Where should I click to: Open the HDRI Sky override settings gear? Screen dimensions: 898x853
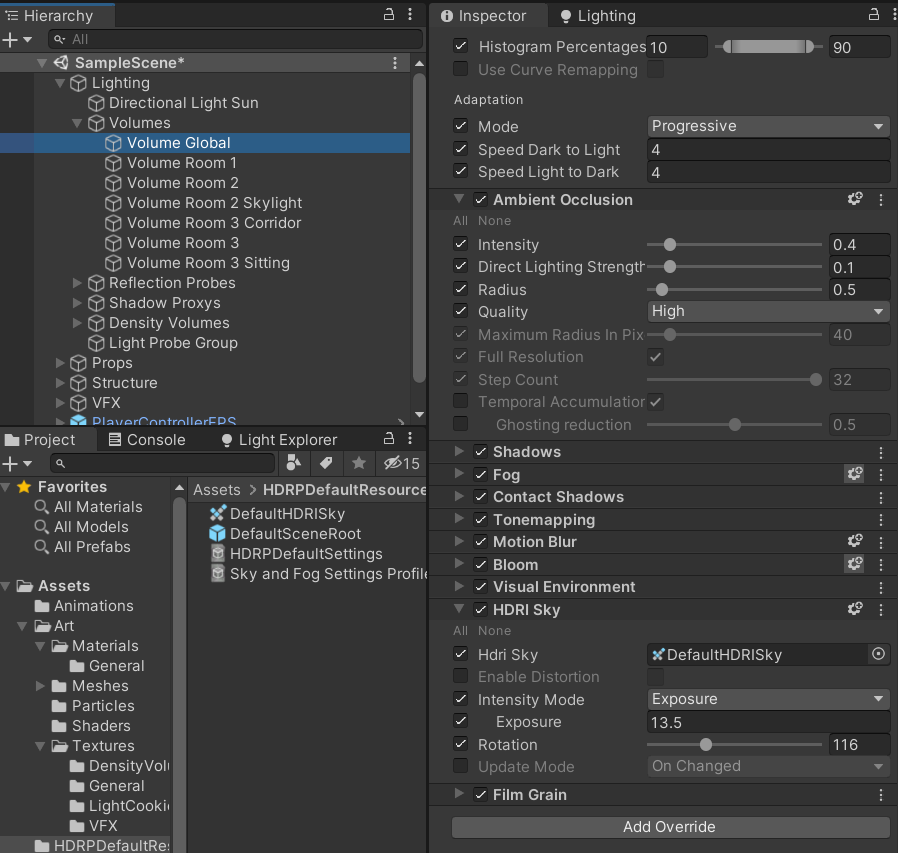pos(855,609)
